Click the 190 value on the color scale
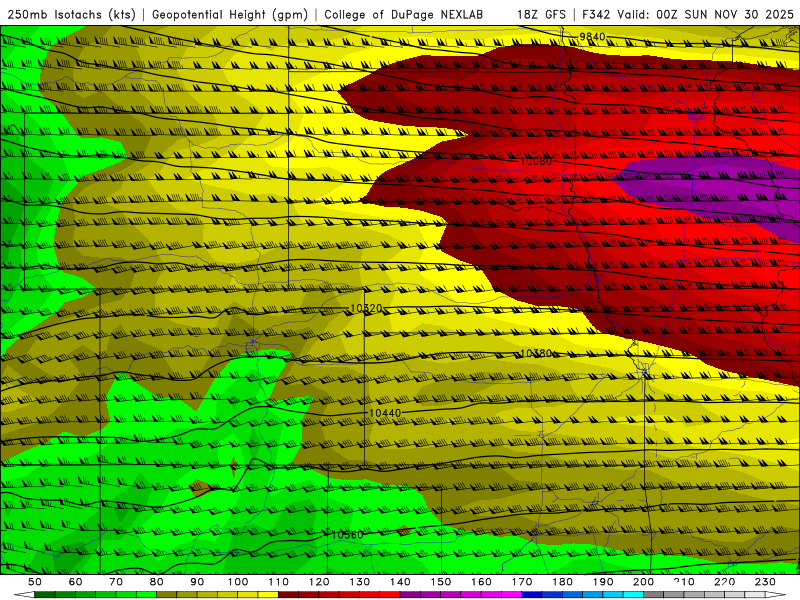Screen dimensions: 800x600 tap(603, 582)
